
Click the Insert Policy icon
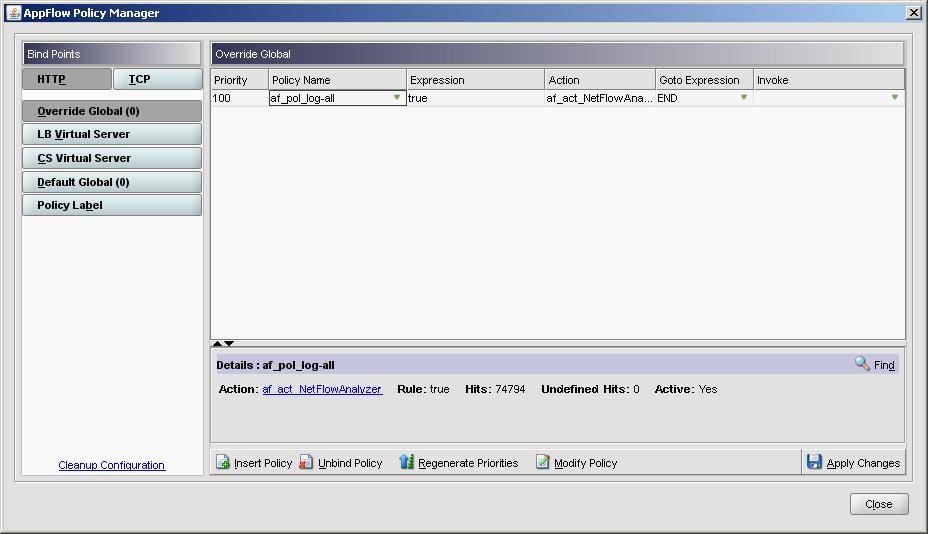coord(223,462)
